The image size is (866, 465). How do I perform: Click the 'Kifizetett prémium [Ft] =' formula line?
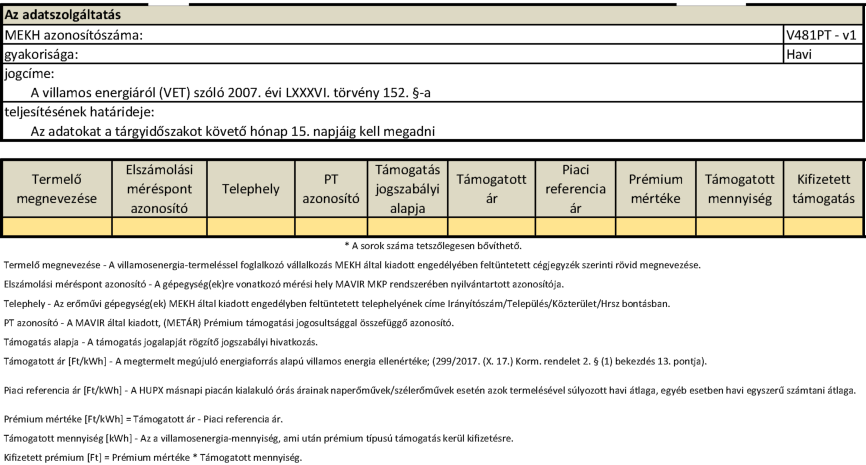pos(153,458)
